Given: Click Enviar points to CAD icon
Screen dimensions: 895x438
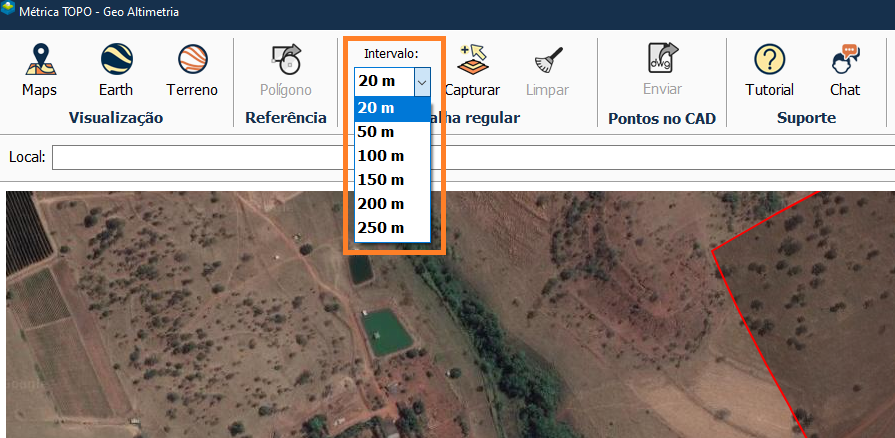Looking at the screenshot, I should tap(662, 62).
